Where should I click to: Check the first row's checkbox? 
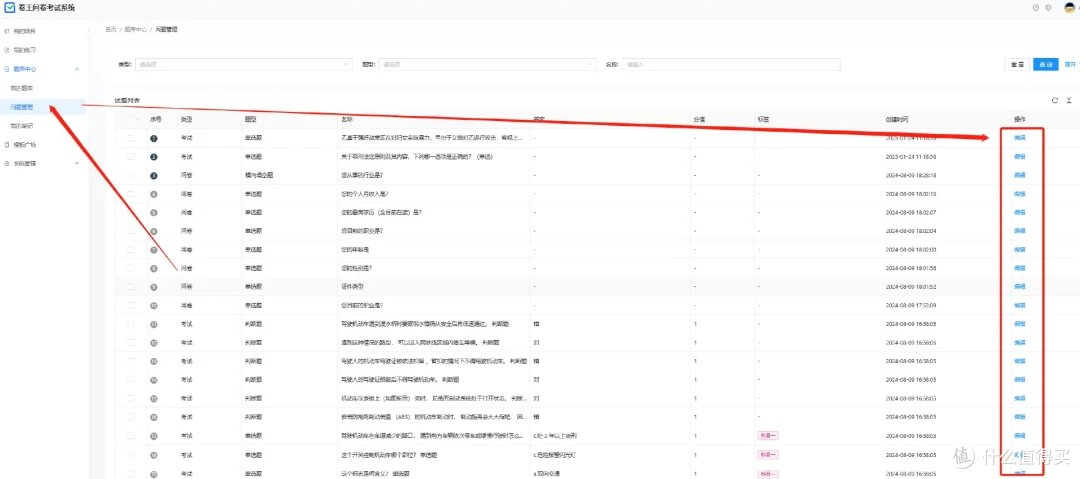131,139
